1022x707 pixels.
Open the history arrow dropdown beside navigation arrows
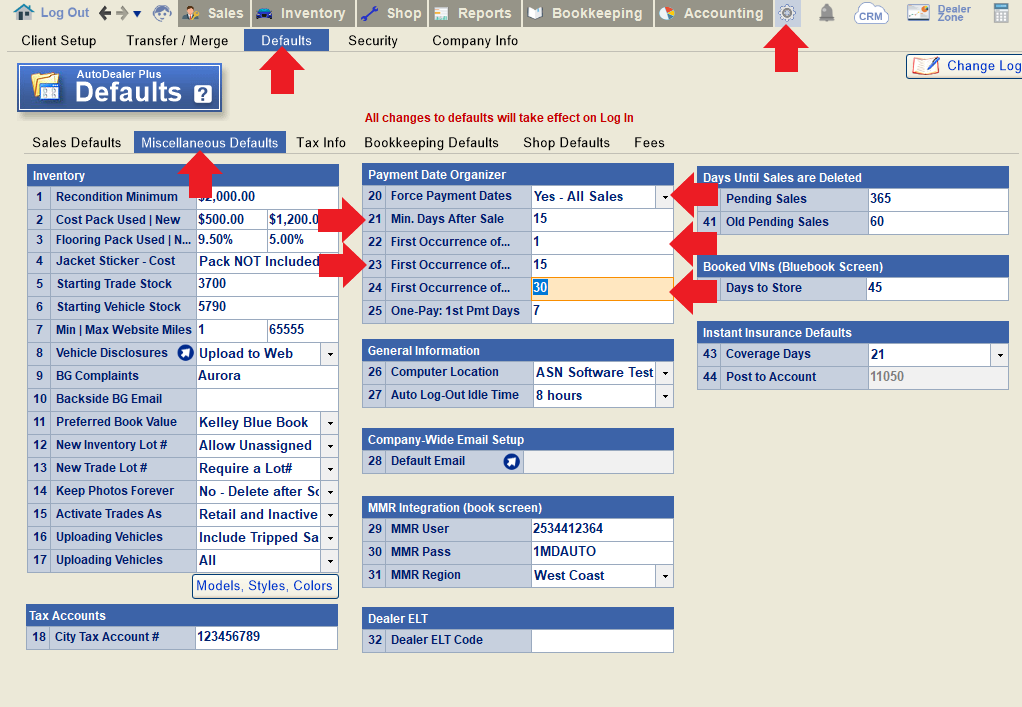point(137,13)
